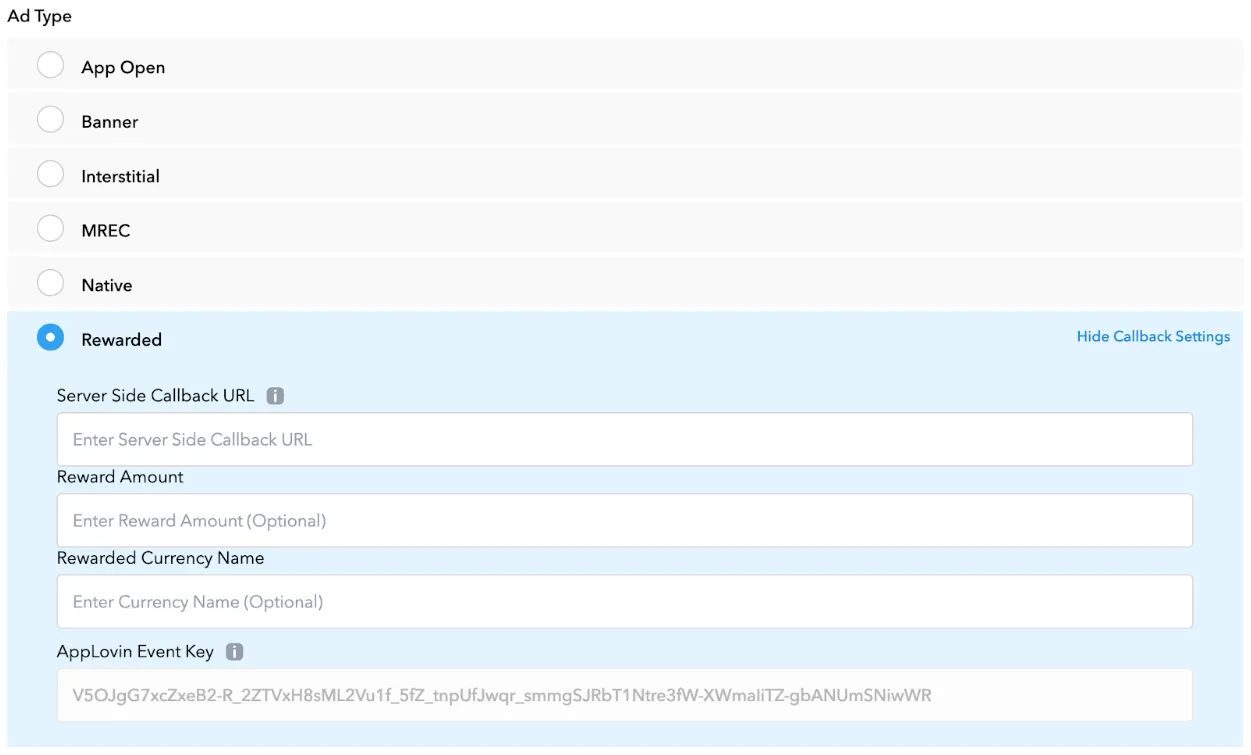Select the App Open ad type
The width and height of the screenshot is (1251, 755).
point(50,66)
